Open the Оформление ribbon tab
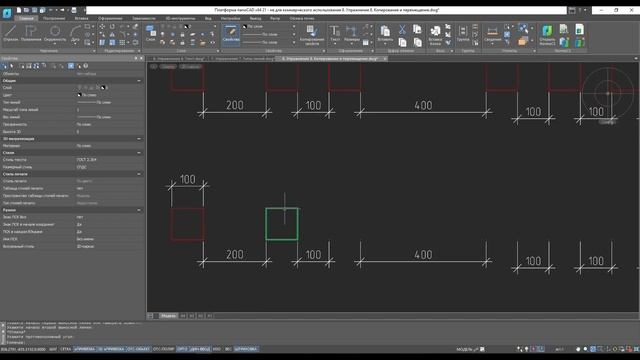The height and width of the screenshot is (360, 640). click(x=110, y=18)
